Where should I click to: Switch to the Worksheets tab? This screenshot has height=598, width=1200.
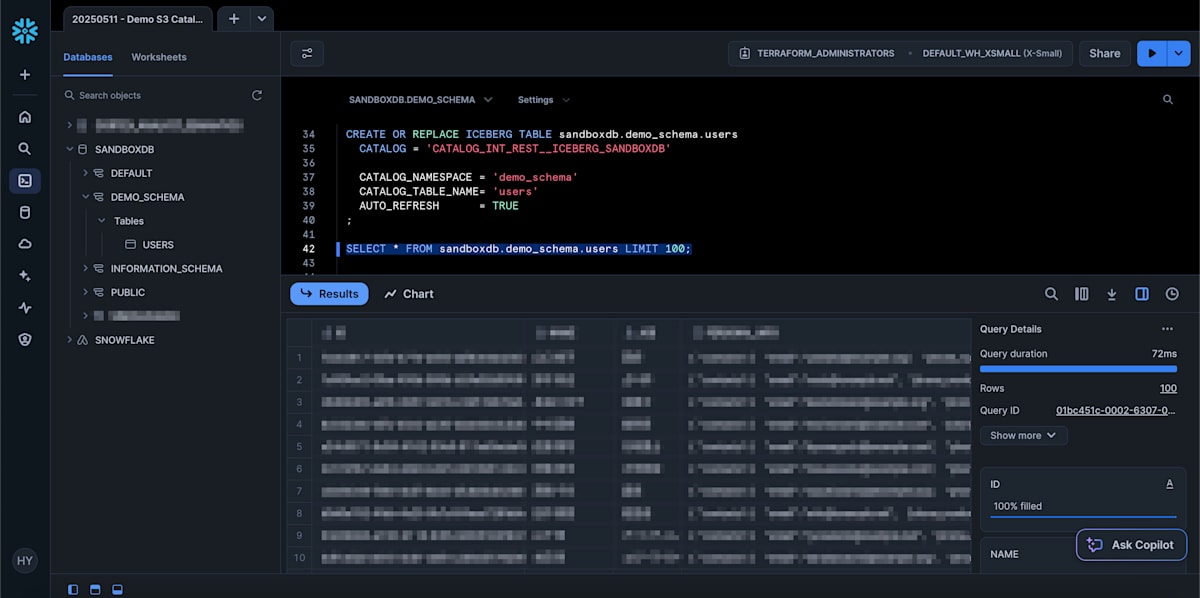159,57
